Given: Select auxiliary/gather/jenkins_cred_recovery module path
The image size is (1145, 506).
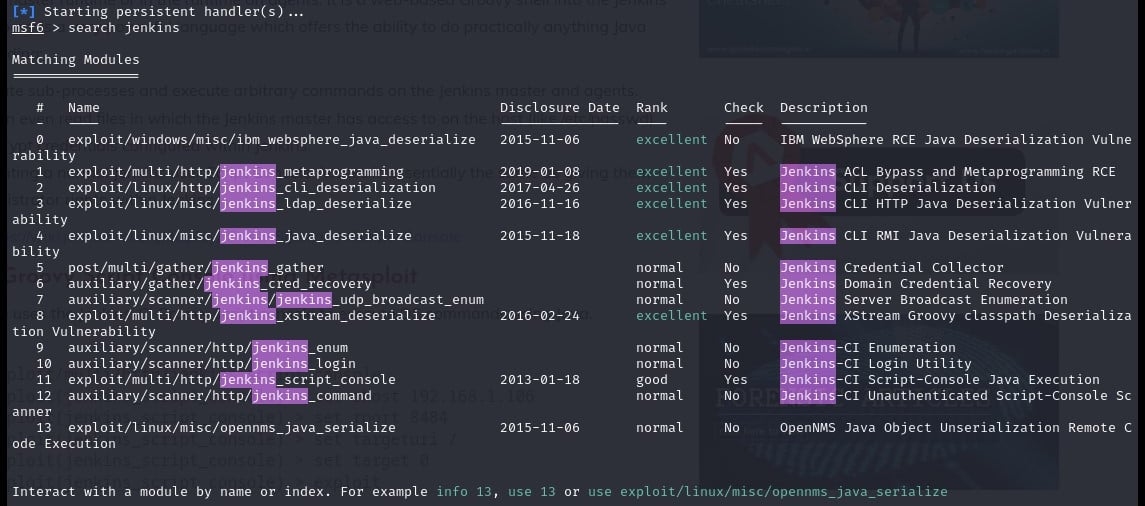Looking at the screenshot, I should 220,284.
